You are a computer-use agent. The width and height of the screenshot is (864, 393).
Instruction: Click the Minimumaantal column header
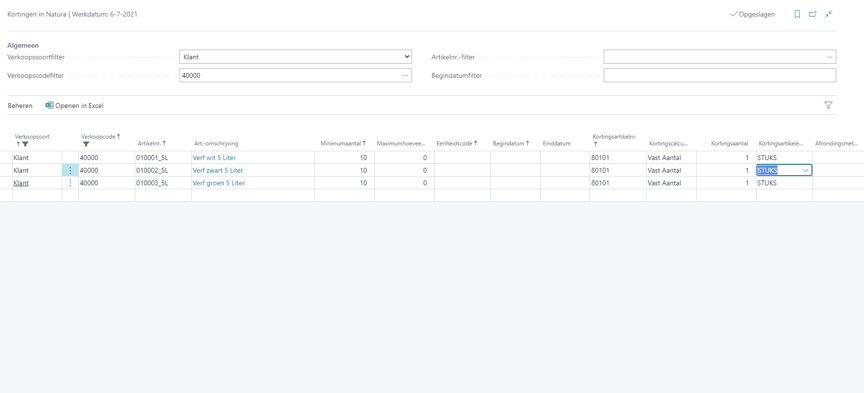(343, 143)
